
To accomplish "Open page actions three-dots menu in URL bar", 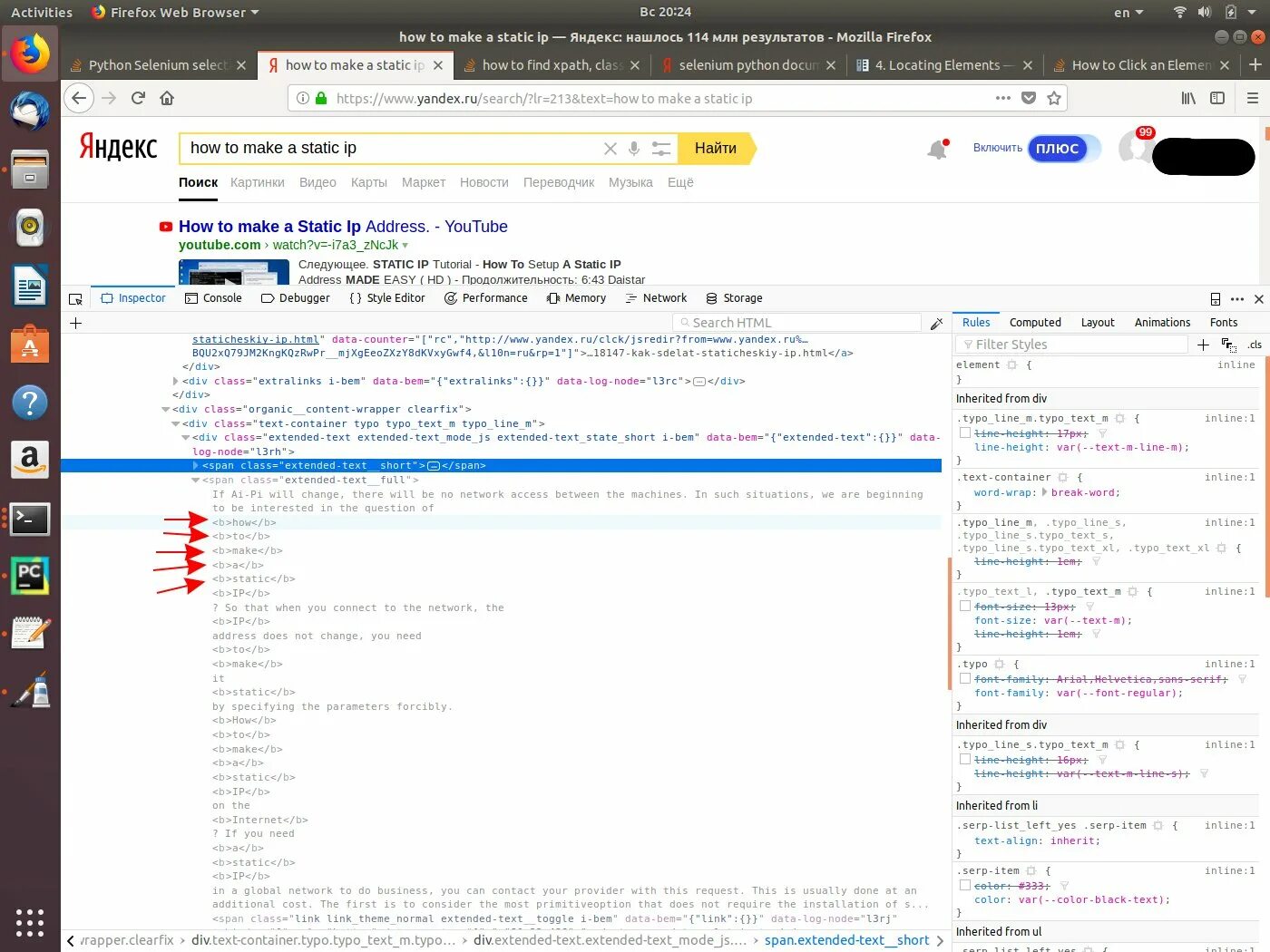I will (x=1003, y=98).
